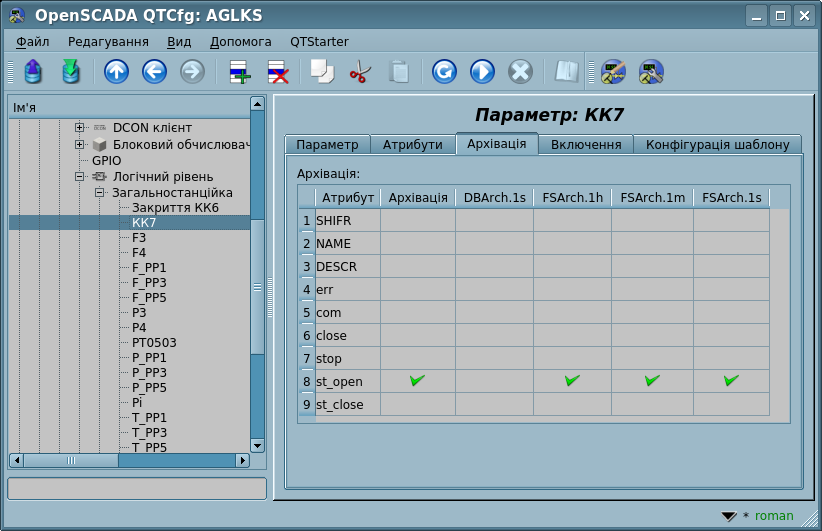
Task: Switch to the Атрибути tab
Action: click(x=412, y=144)
